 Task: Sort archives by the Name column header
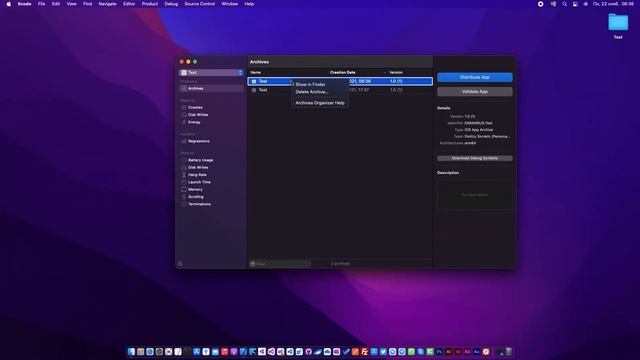coord(256,72)
